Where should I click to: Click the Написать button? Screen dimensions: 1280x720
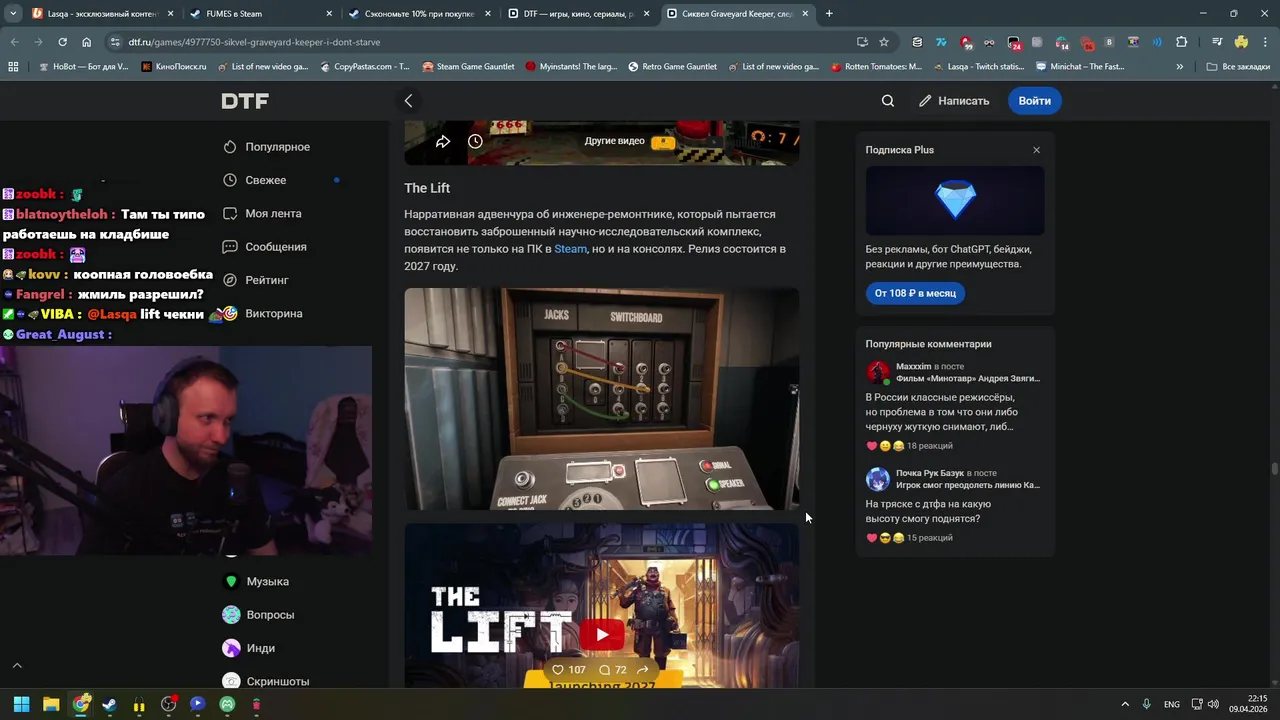click(954, 101)
